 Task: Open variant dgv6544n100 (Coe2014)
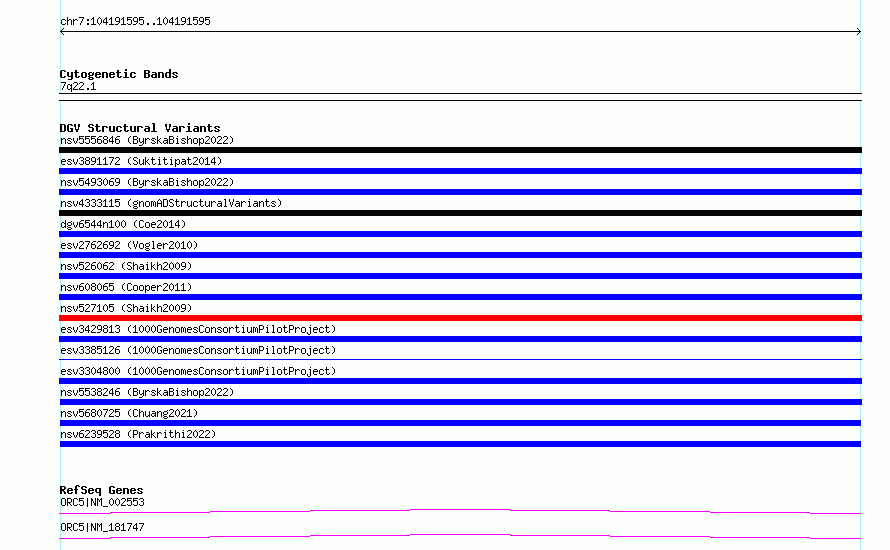pos(123,224)
